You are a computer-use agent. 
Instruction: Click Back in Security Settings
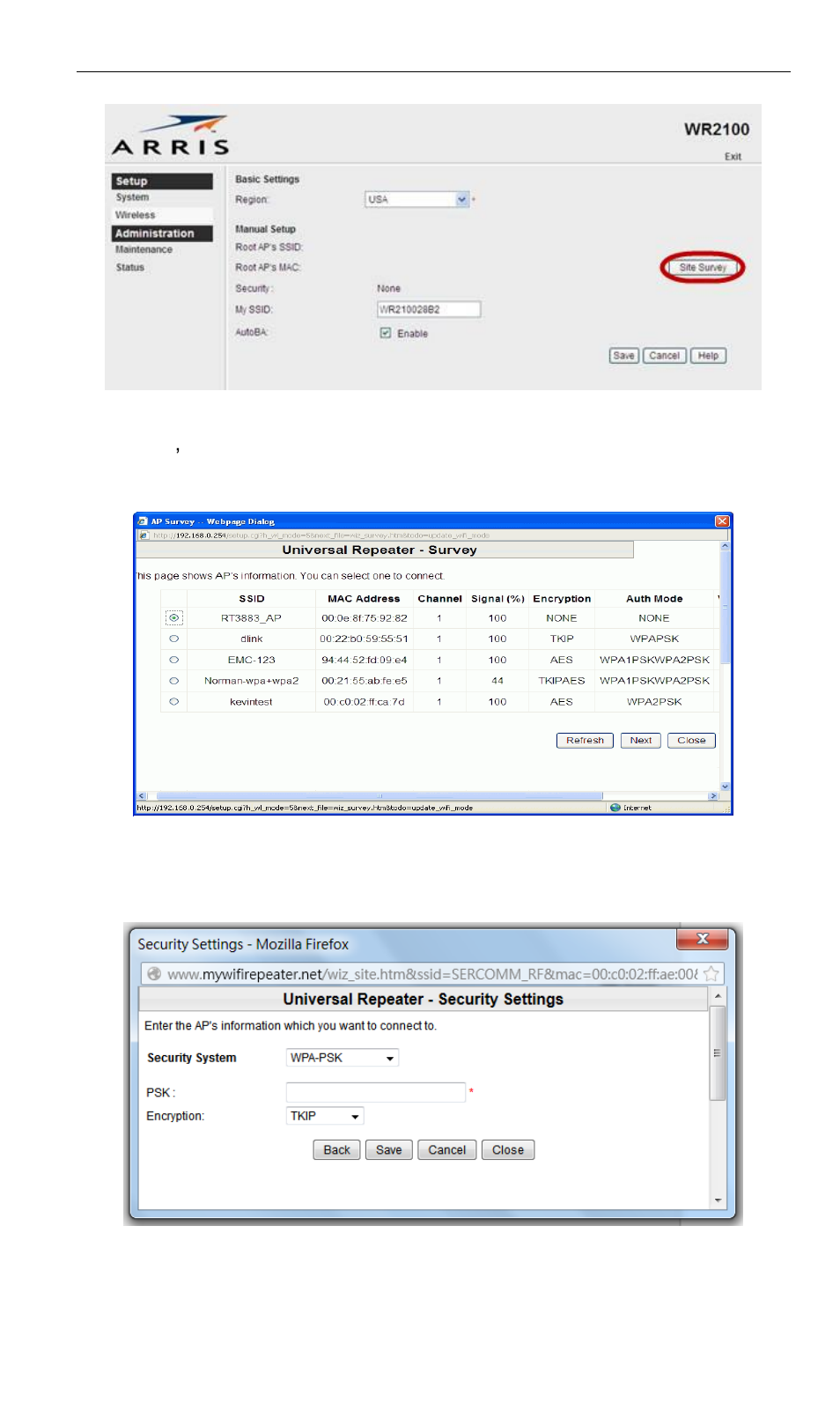pyautogui.click(x=336, y=1150)
